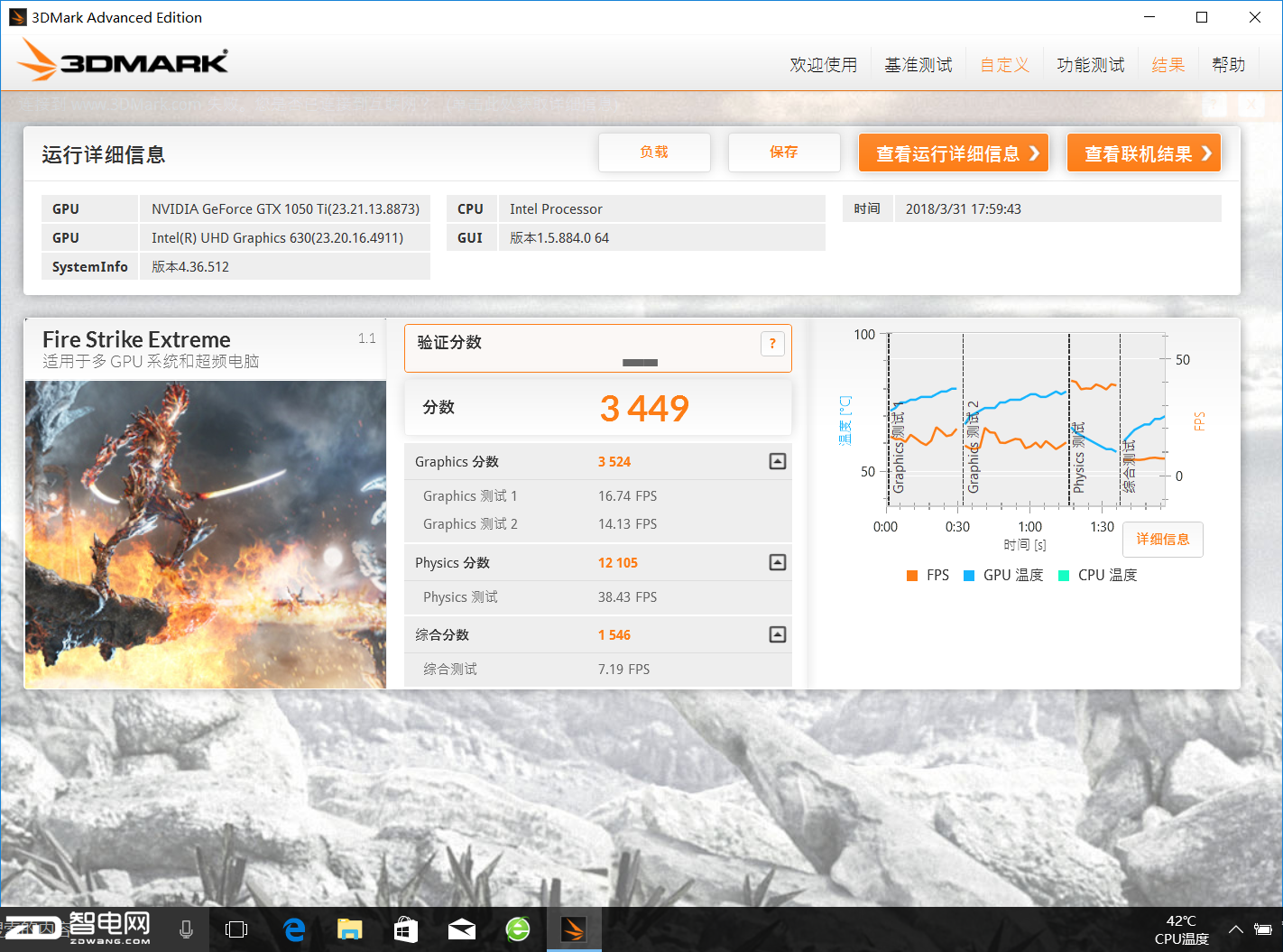Open the 结果 tab
This screenshot has width=1283, height=952.
1168,65
